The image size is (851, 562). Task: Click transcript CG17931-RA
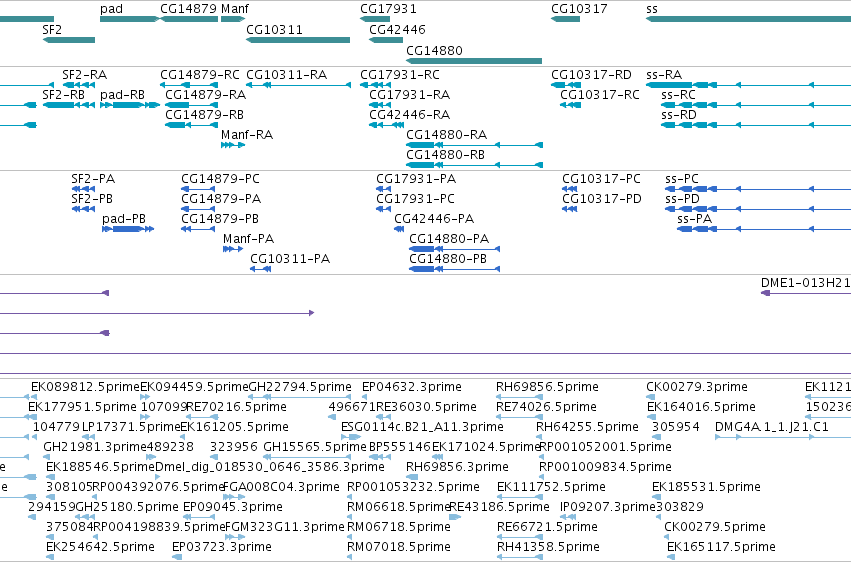(x=410, y=94)
